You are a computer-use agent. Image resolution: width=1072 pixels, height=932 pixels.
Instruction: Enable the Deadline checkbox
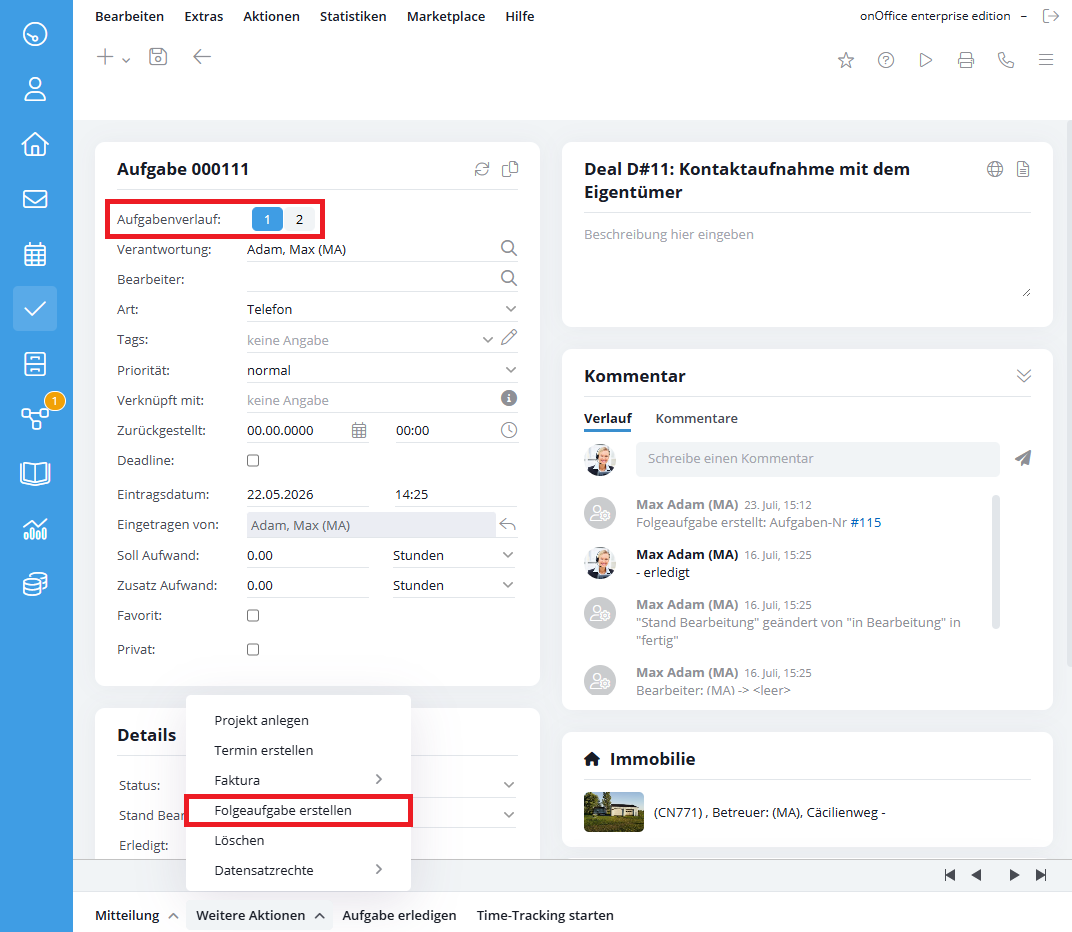(253, 461)
